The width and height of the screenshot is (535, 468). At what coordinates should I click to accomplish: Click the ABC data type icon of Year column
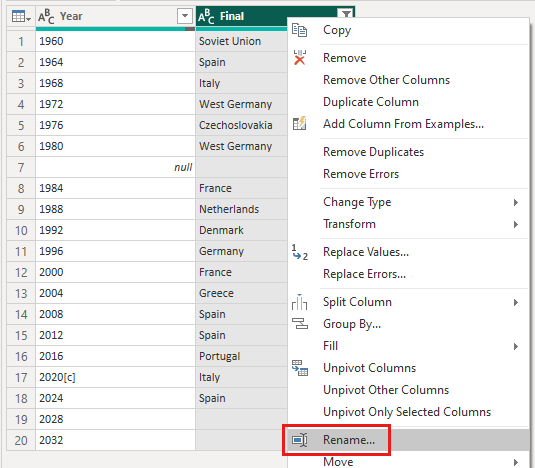click(x=46, y=16)
